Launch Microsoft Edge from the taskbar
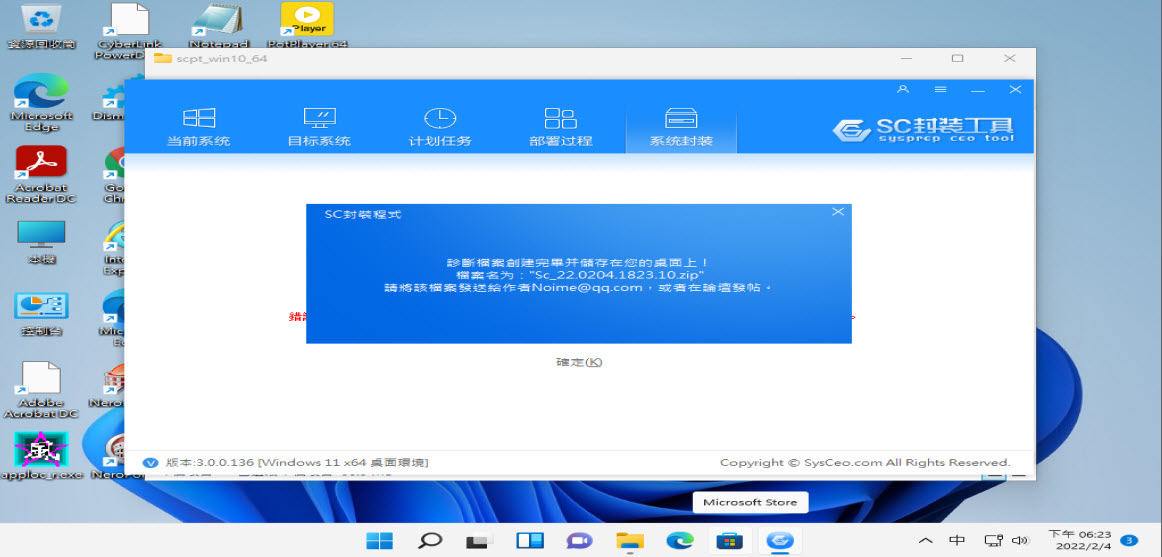Screen dimensions: 1162x557 pyautogui.click(x=680, y=540)
